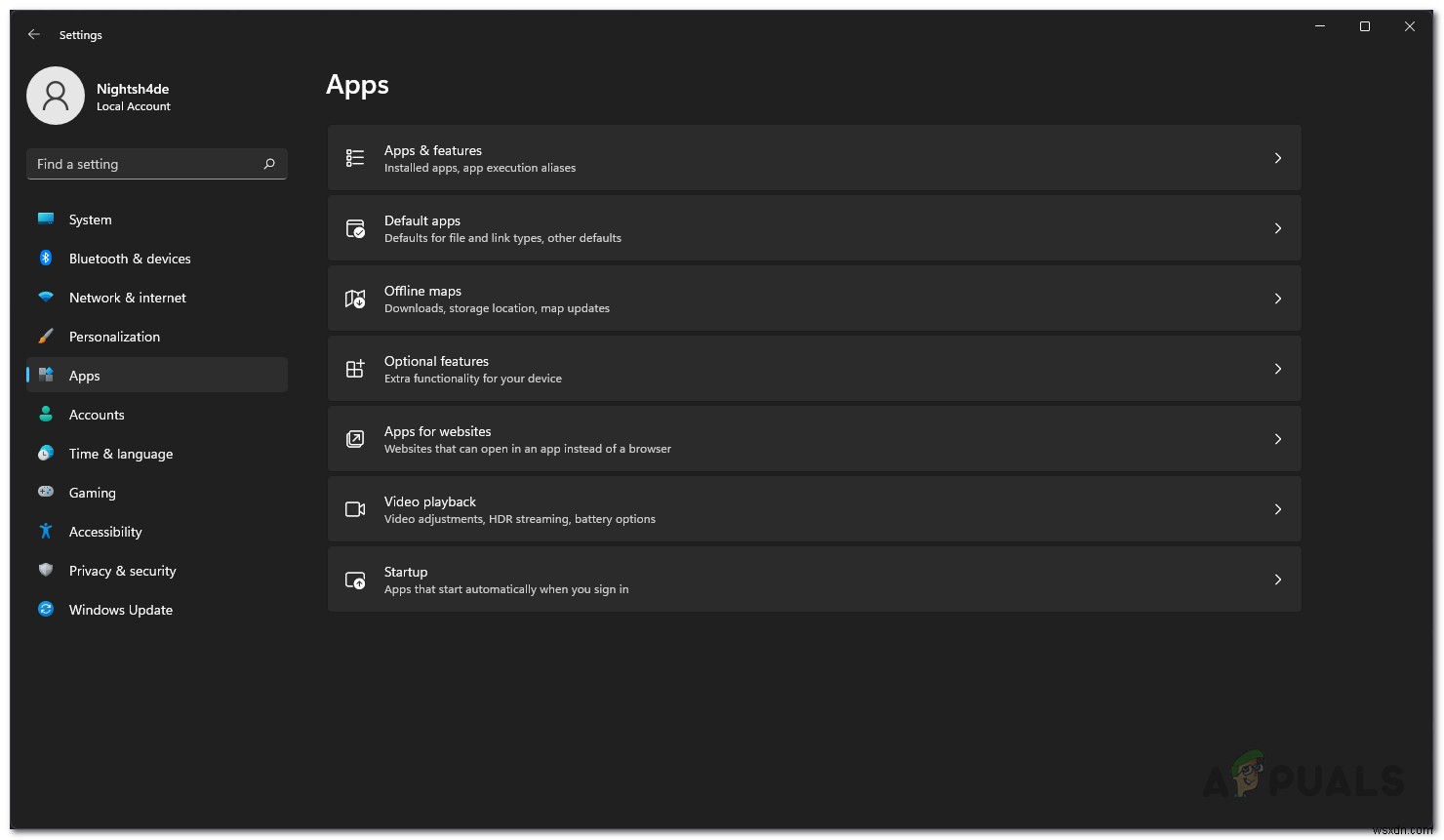This screenshot has height=840, width=1444.
Task: Switch to Privacy & security section
Action: click(x=122, y=571)
